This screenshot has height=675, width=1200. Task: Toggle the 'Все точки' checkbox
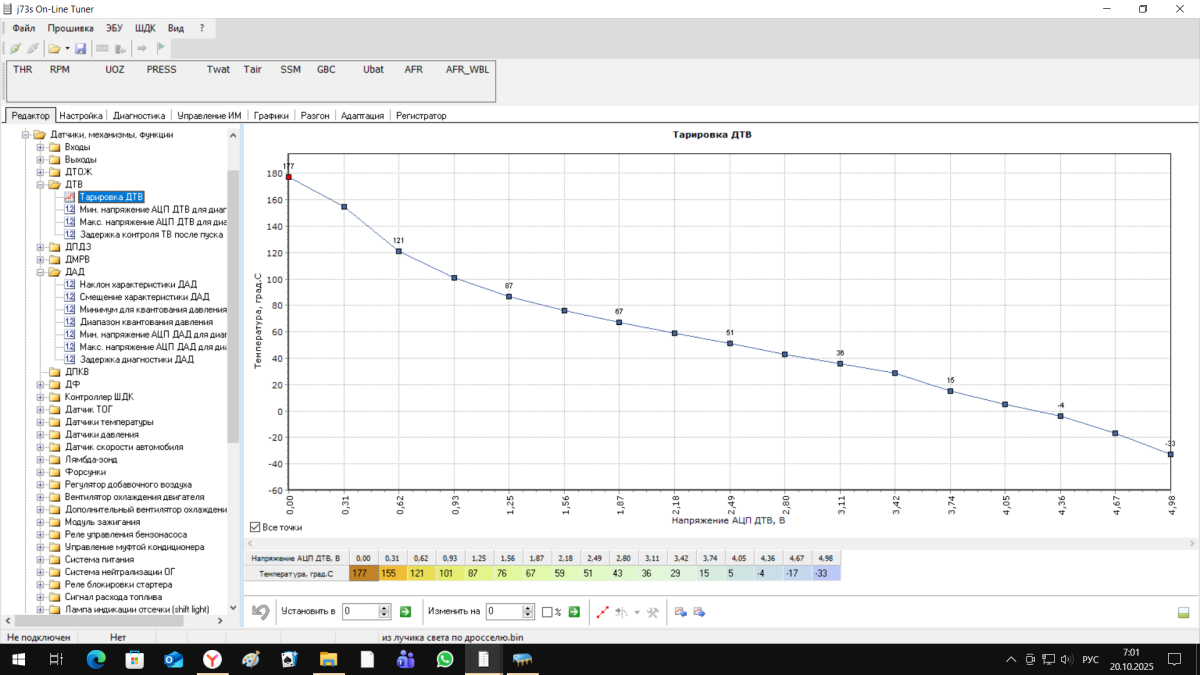click(x=255, y=527)
